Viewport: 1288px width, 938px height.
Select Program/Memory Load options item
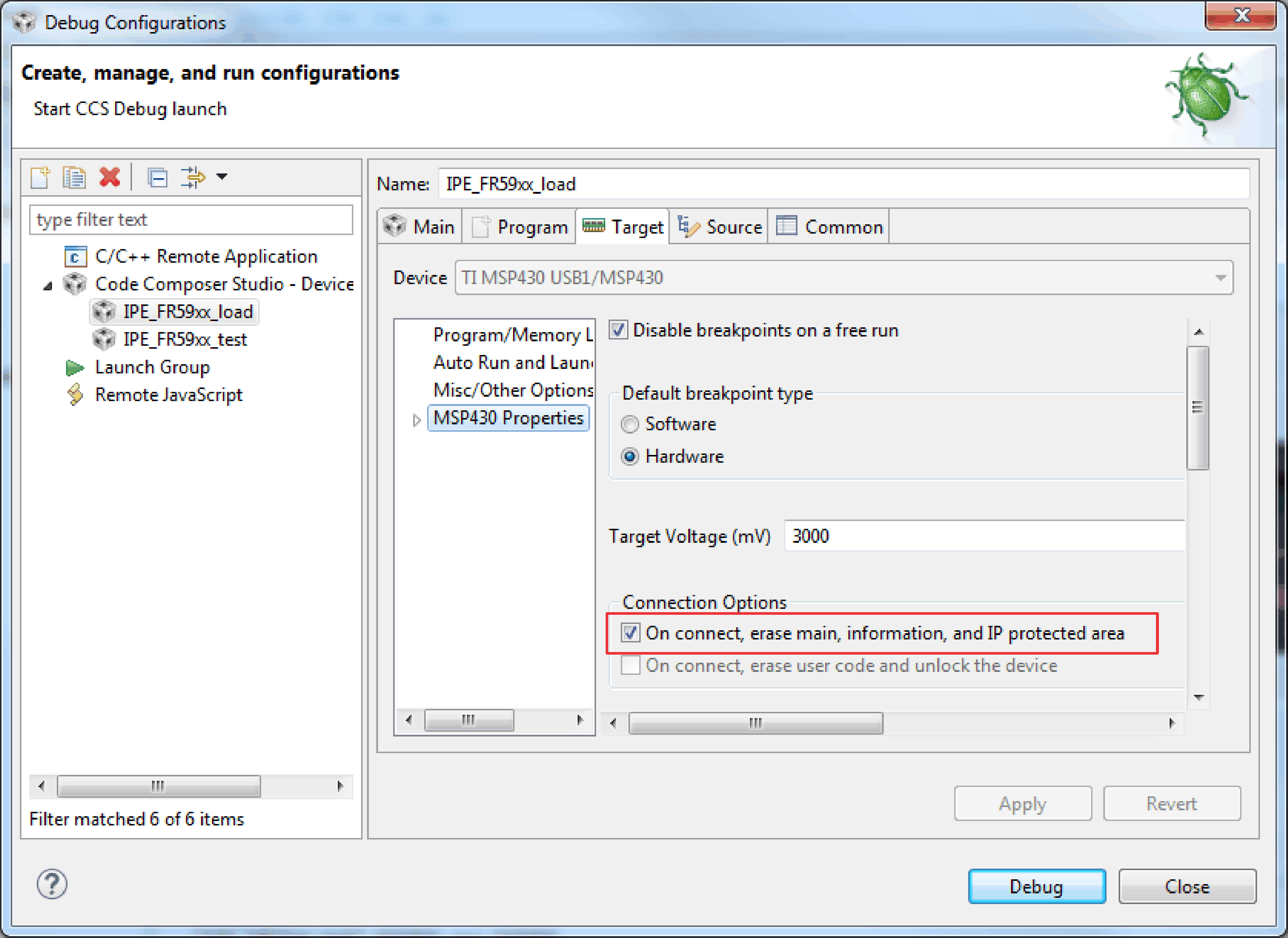point(513,335)
